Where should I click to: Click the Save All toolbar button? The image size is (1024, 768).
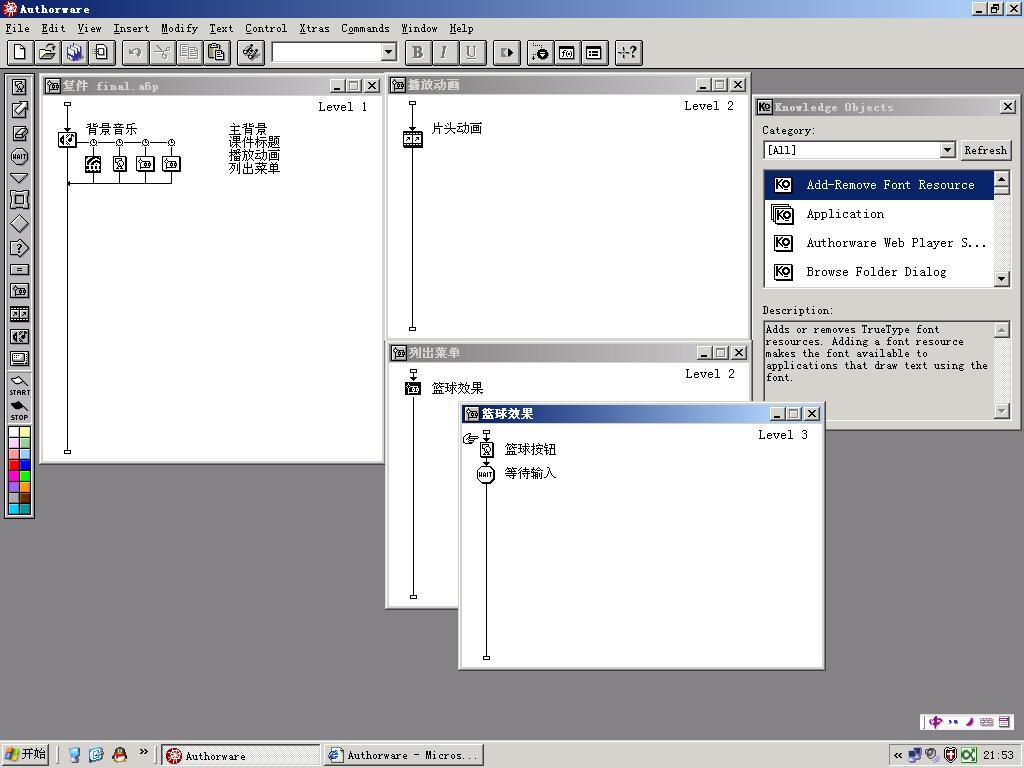(x=74, y=52)
